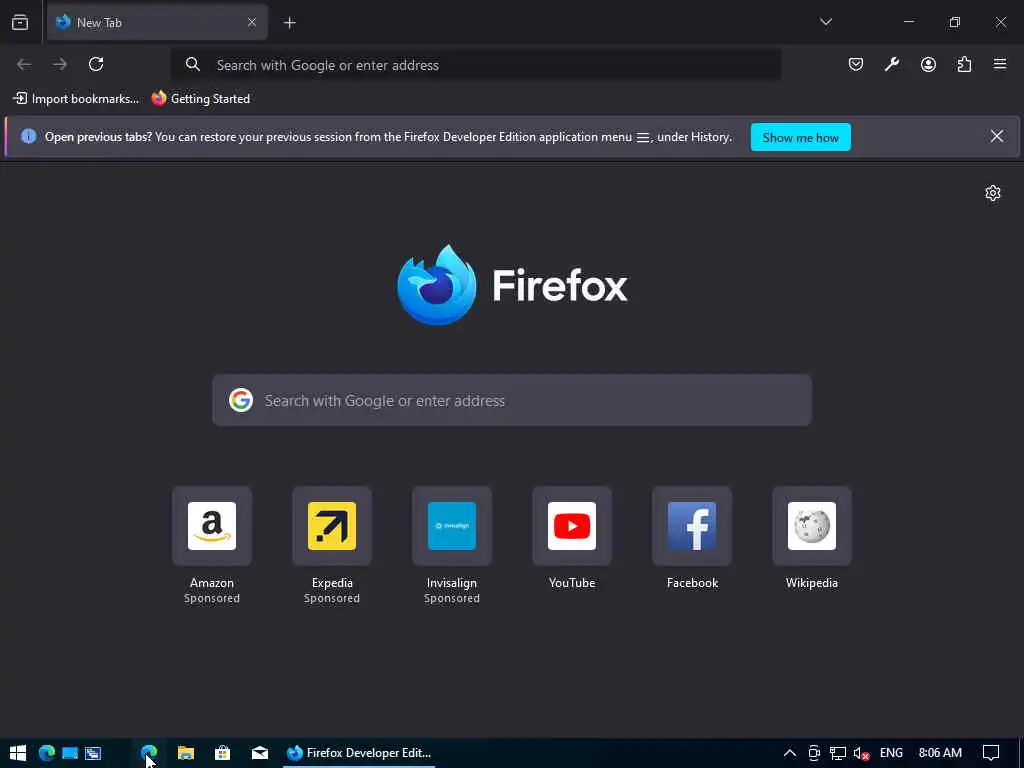Focus the center Google search box
This screenshot has width=1024, height=768.
pos(512,400)
